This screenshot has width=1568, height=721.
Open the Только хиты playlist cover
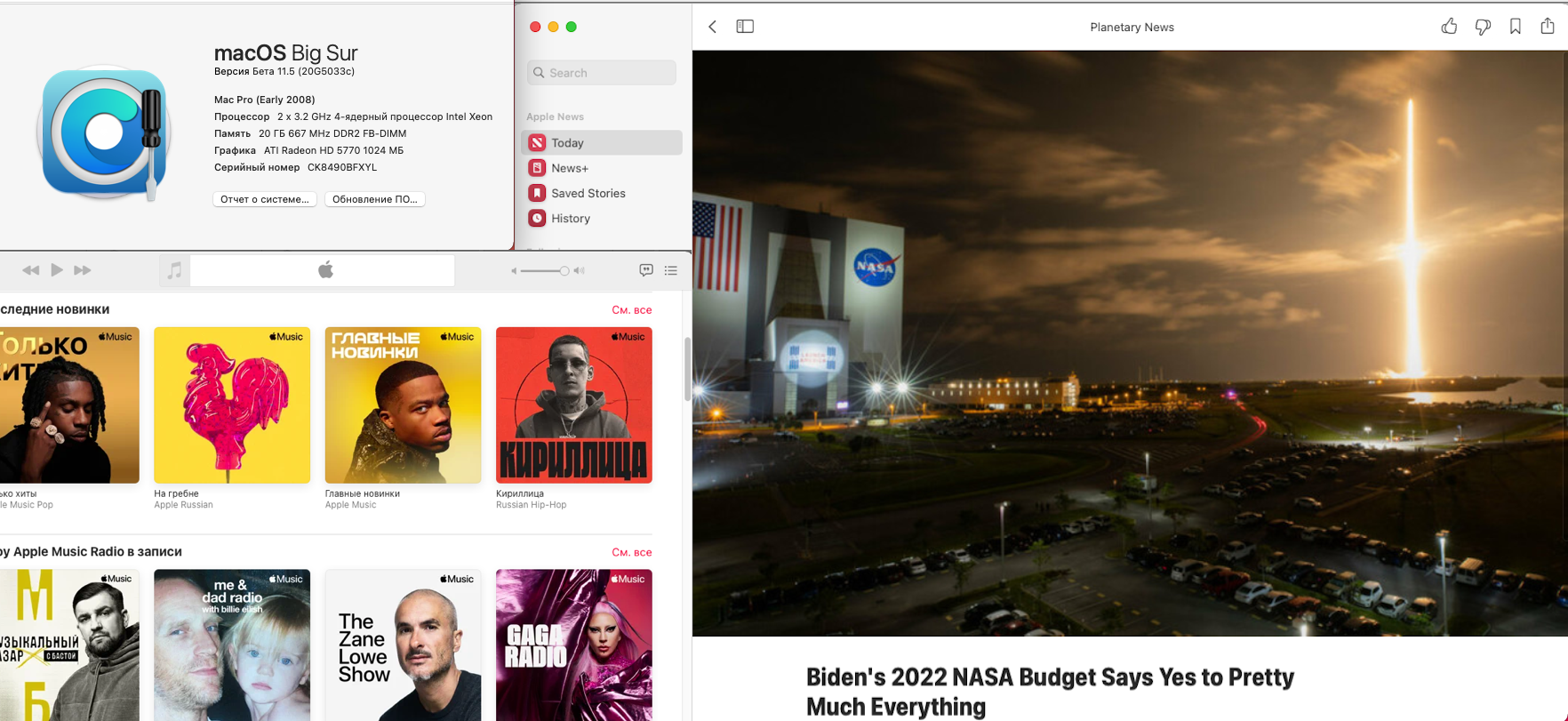click(69, 405)
